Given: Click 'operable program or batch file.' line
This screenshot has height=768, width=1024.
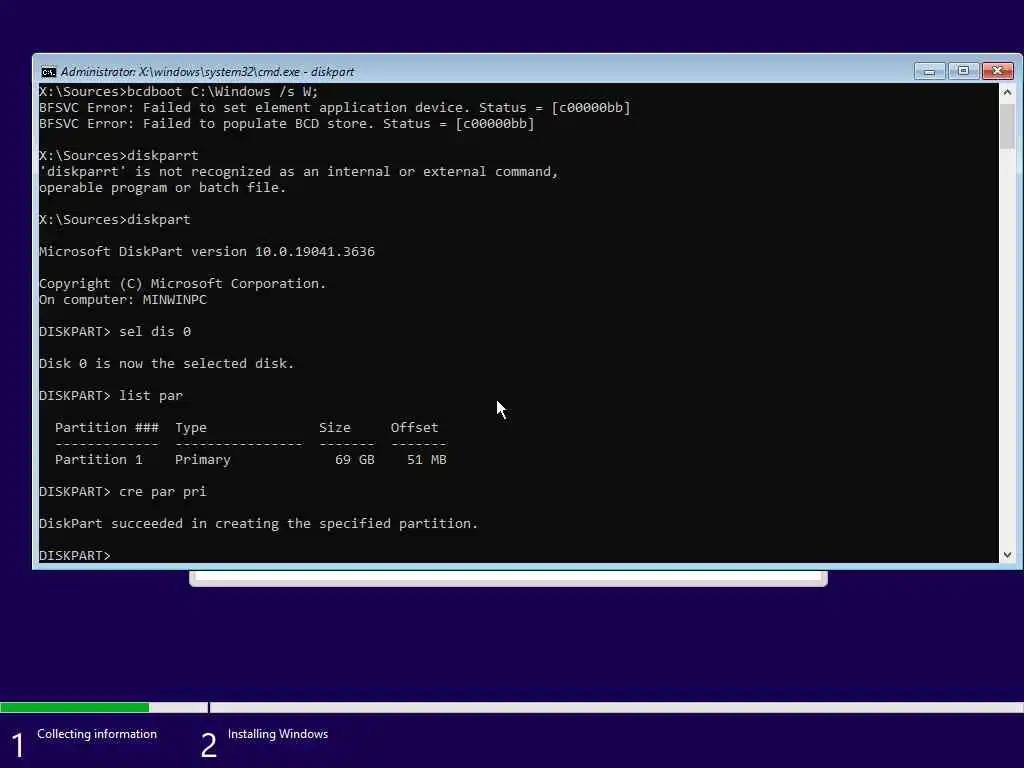Looking at the screenshot, I should pos(163,187).
